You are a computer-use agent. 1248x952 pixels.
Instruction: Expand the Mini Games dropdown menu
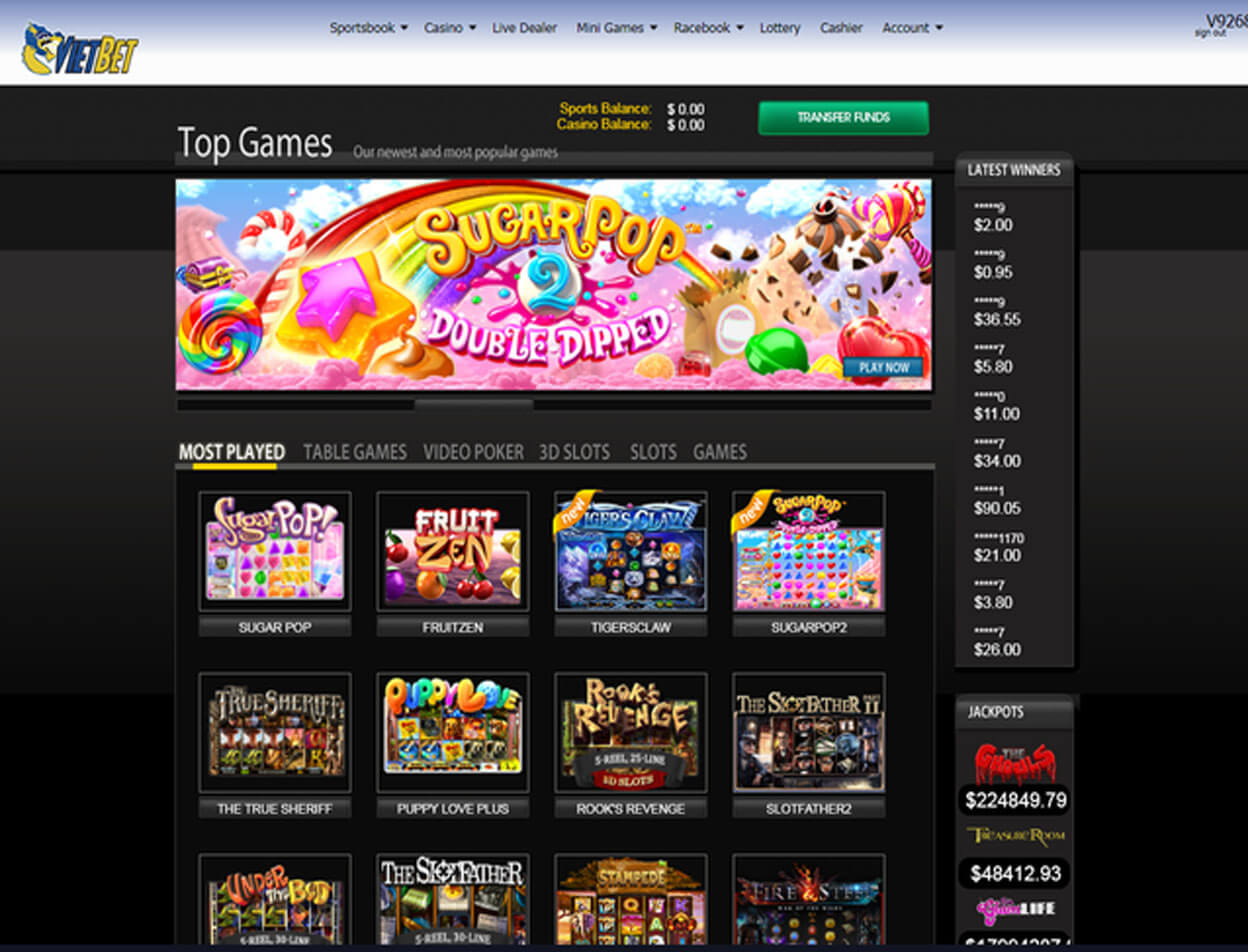[616, 28]
